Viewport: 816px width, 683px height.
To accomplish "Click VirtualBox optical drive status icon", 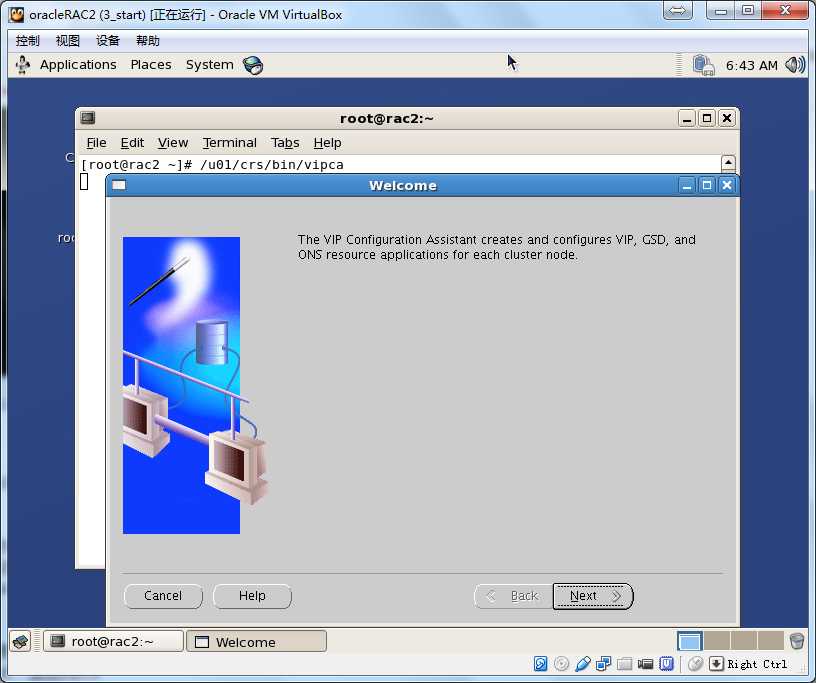I will coord(562,664).
